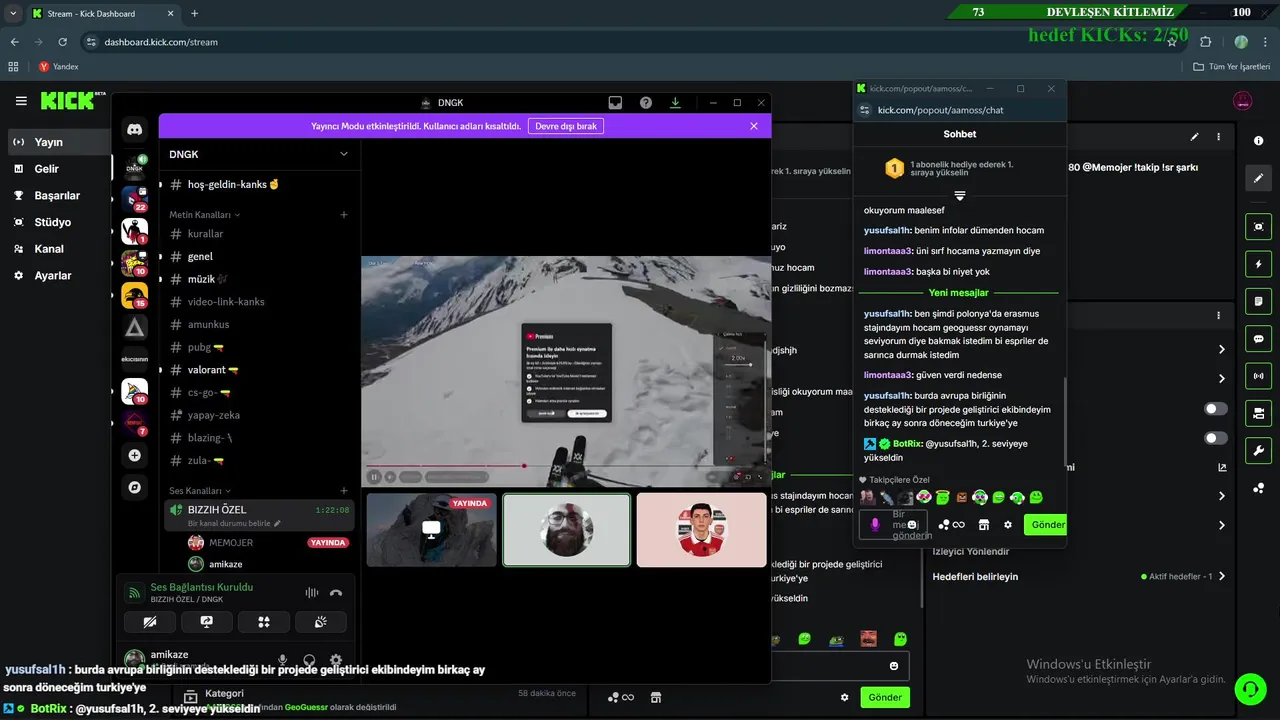Open stream info three-dot menu
The image size is (1280, 720).
pos(1218,137)
